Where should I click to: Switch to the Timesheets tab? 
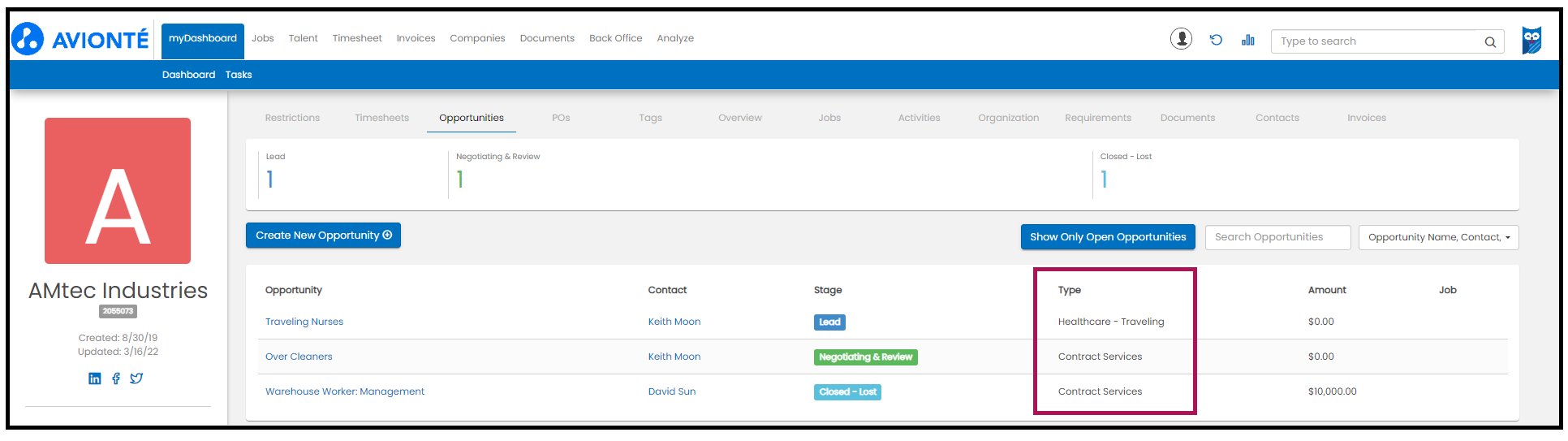381,118
